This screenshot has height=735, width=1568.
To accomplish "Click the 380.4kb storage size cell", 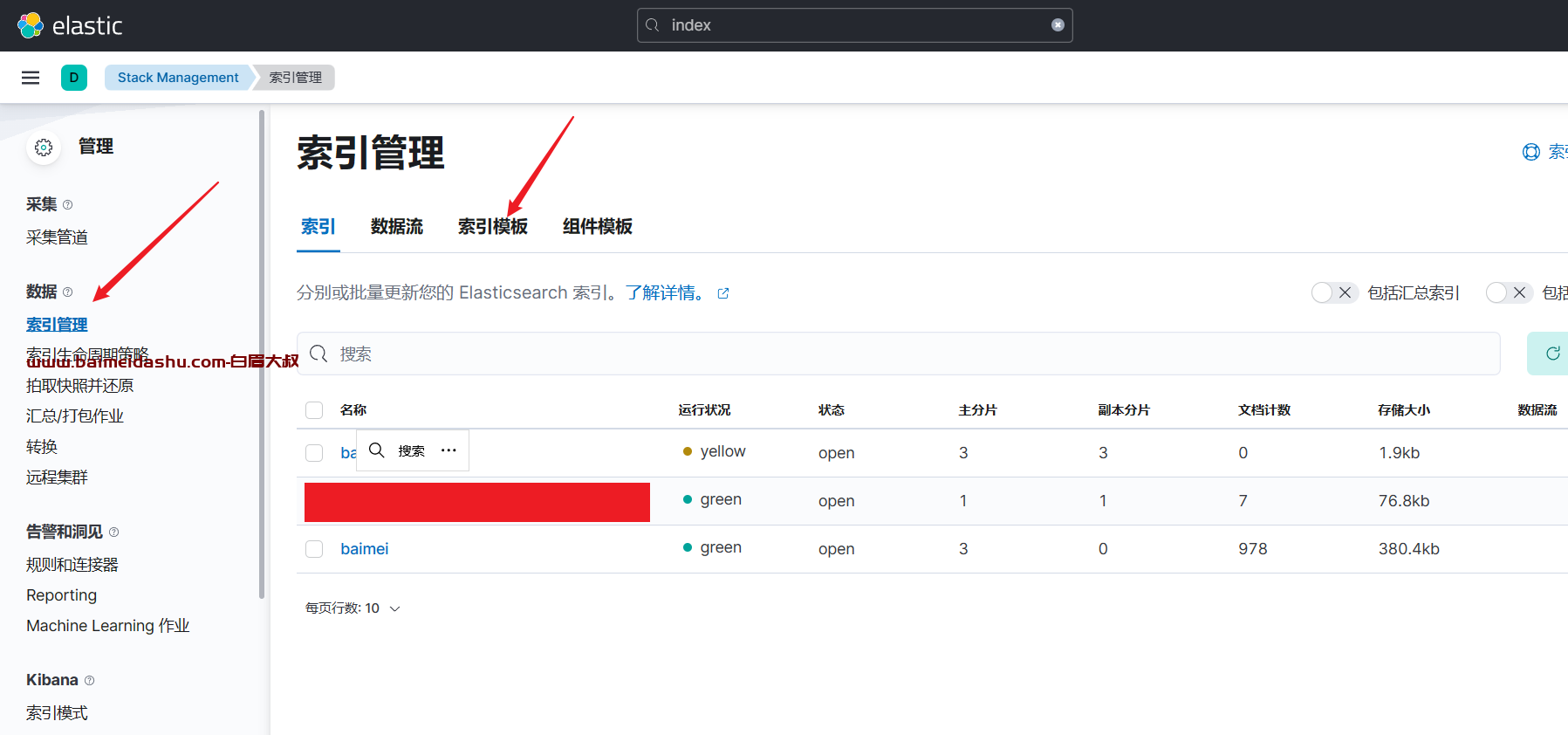I will [1409, 549].
